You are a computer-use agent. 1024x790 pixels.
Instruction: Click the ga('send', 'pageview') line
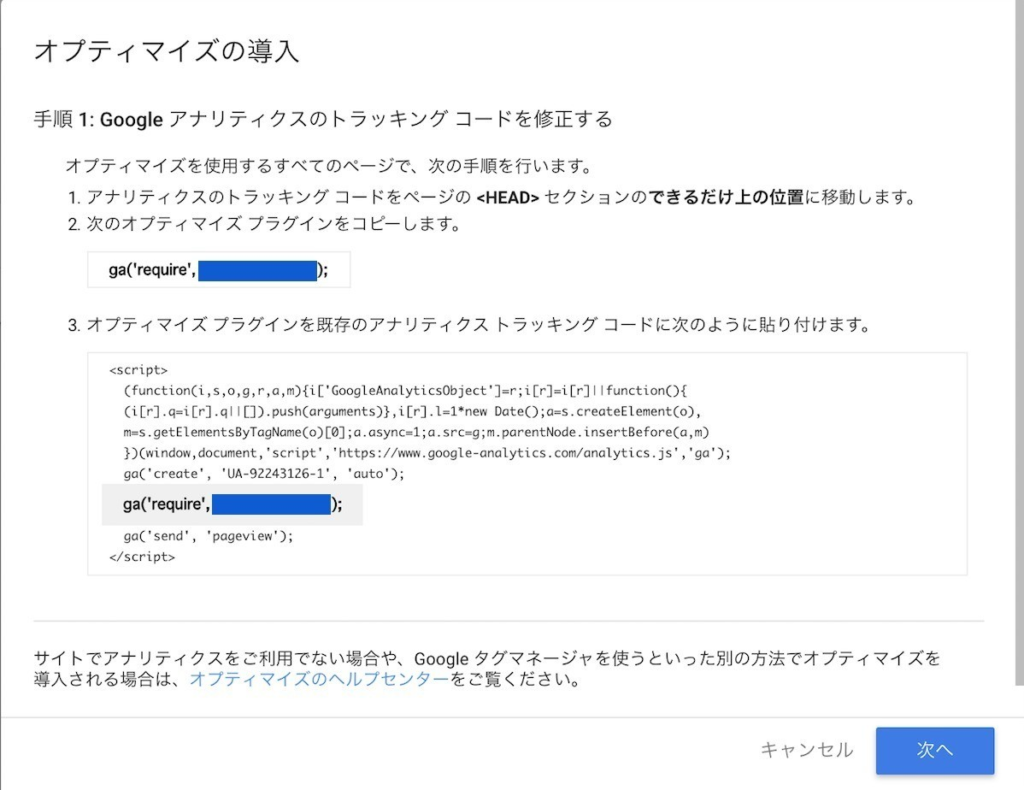coord(208,536)
